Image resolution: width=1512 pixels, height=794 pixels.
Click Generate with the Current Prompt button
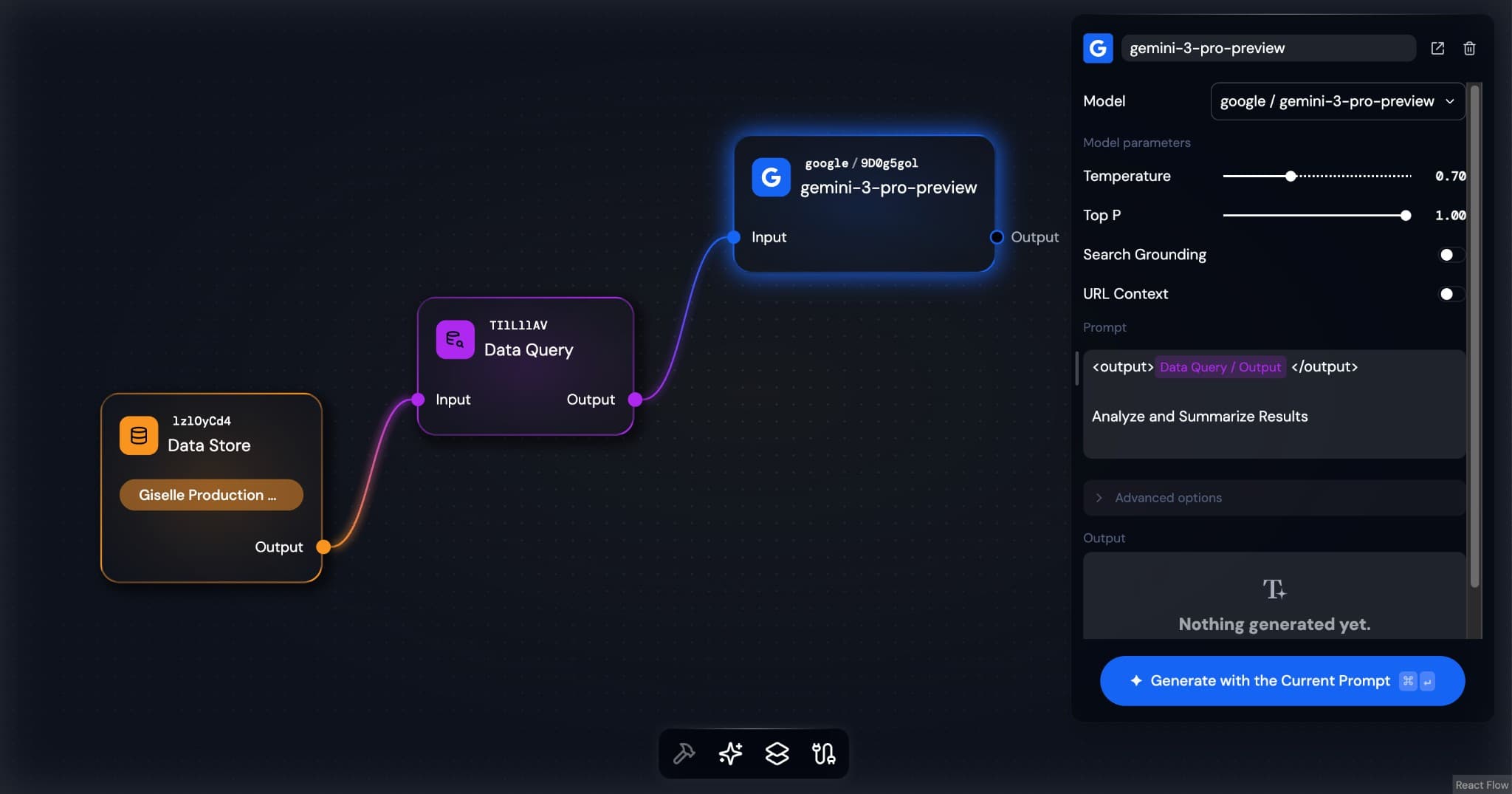(x=1282, y=681)
